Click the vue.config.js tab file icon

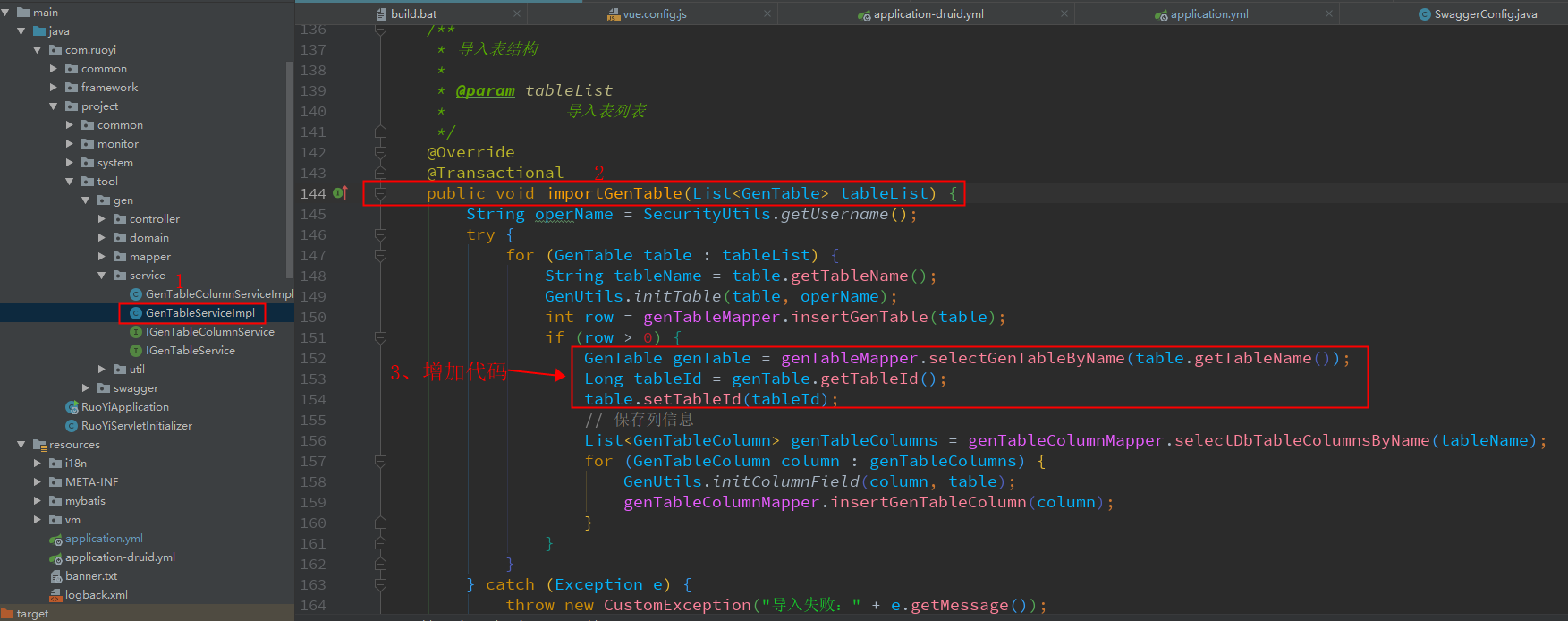click(614, 14)
